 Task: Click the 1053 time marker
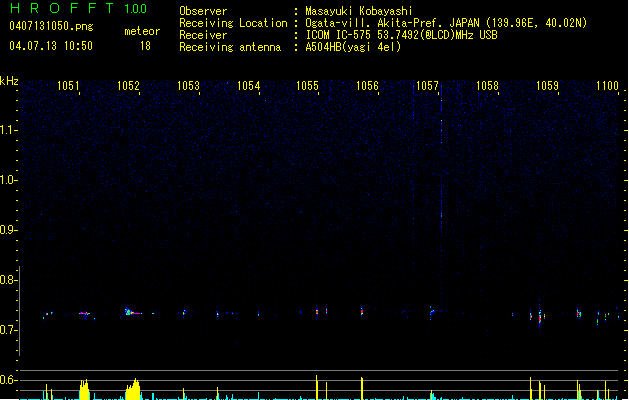click(189, 86)
